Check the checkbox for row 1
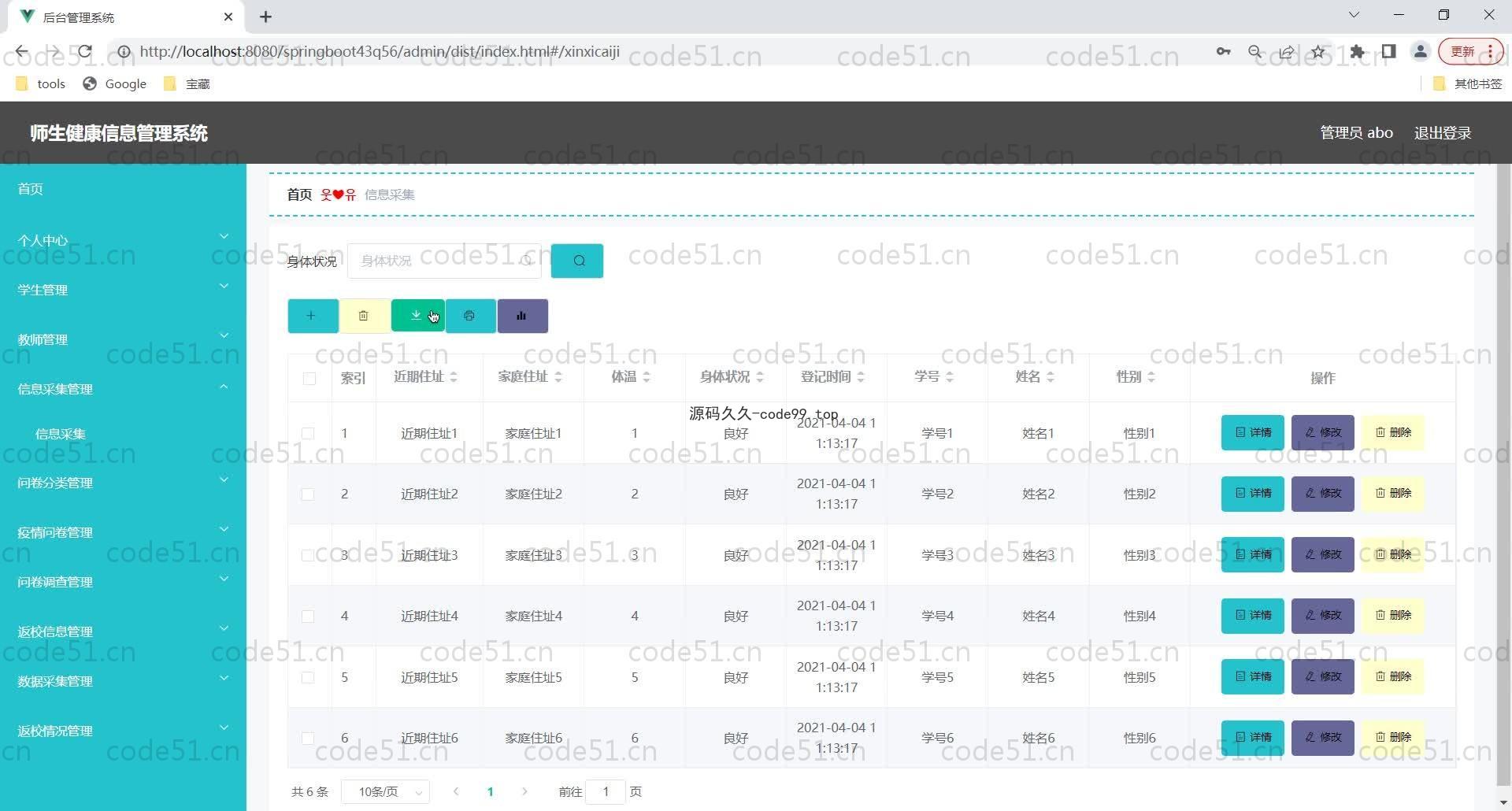Viewport: 1512px width, 811px height. tap(308, 433)
